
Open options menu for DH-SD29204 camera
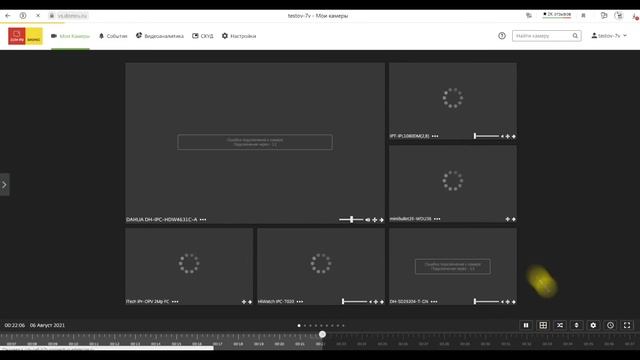tap(434, 302)
